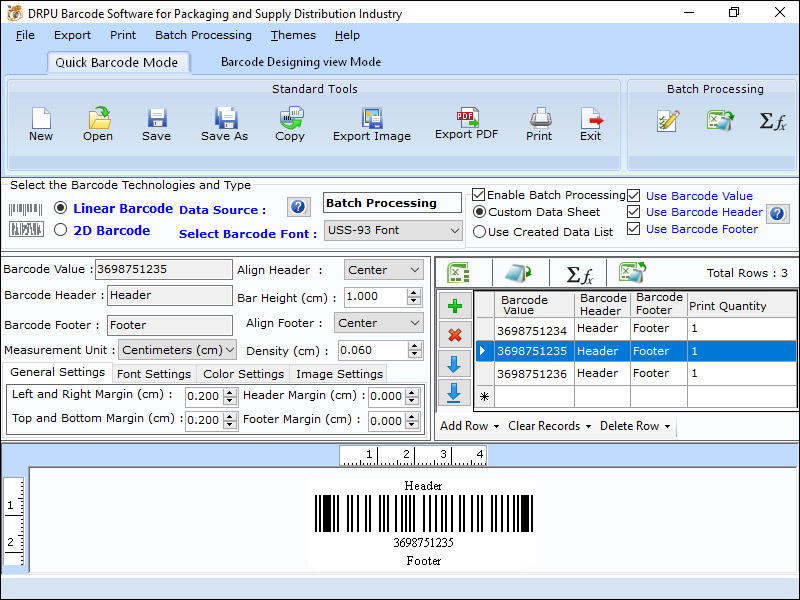Open the Select Barcode Font dropdown

tap(393, 231)
